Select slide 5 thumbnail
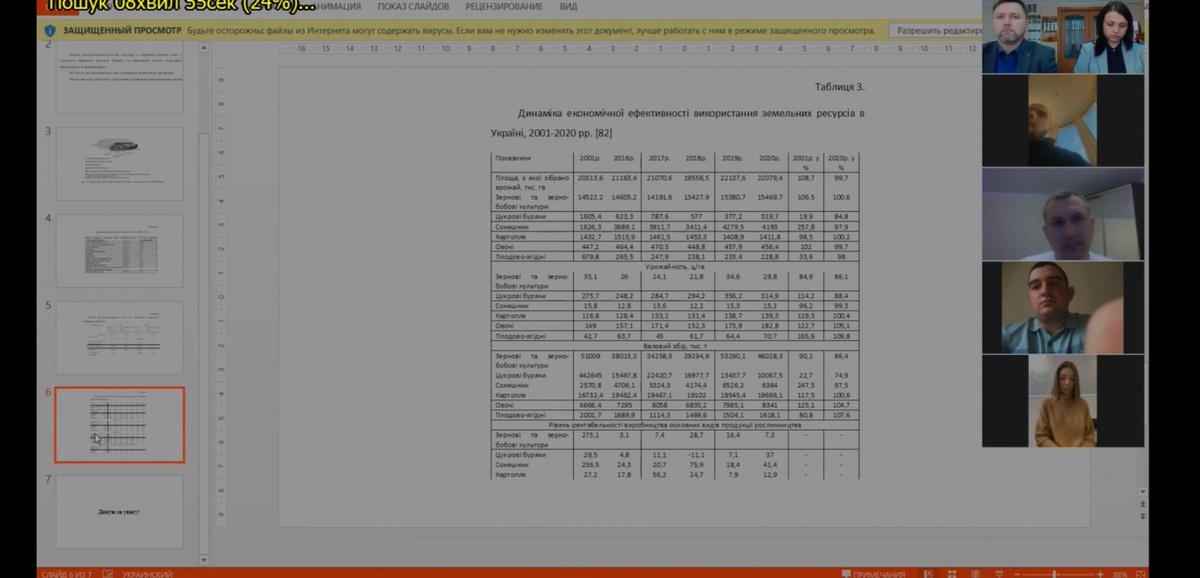 [x=119, y=338]
